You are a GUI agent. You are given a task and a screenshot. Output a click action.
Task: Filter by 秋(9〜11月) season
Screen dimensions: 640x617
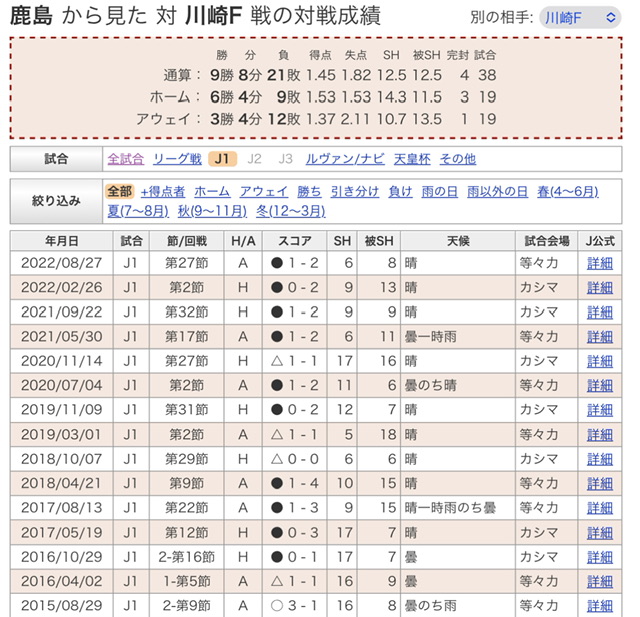(x=212, y=211)
